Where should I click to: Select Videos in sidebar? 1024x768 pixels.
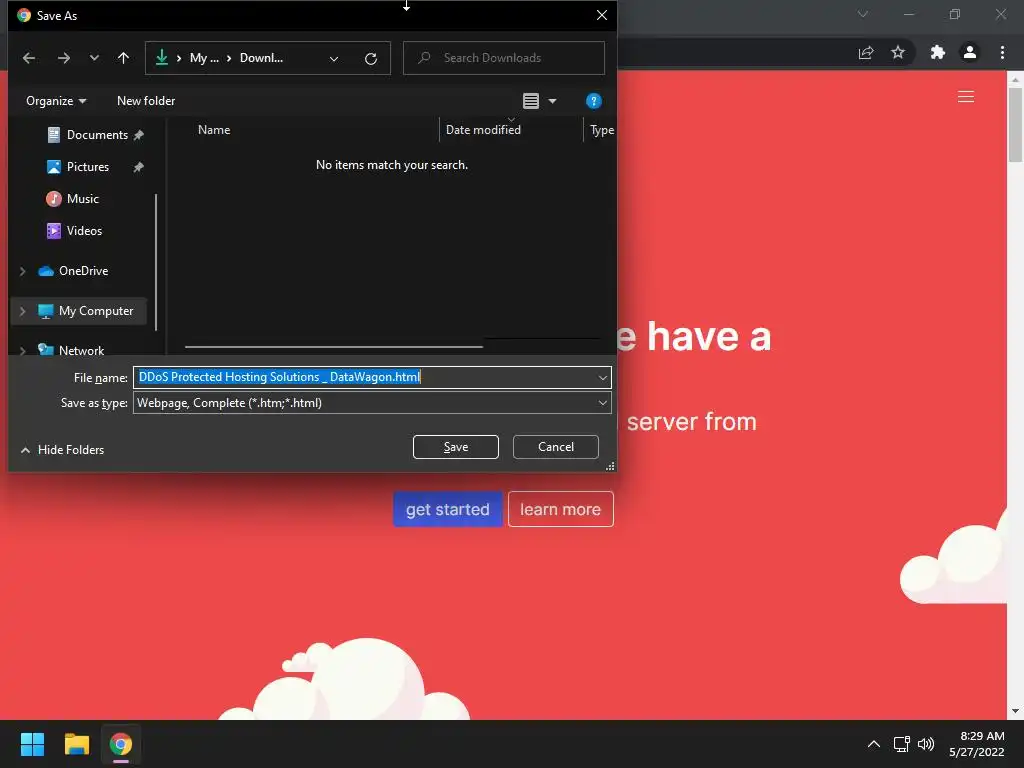pos(84,231)
